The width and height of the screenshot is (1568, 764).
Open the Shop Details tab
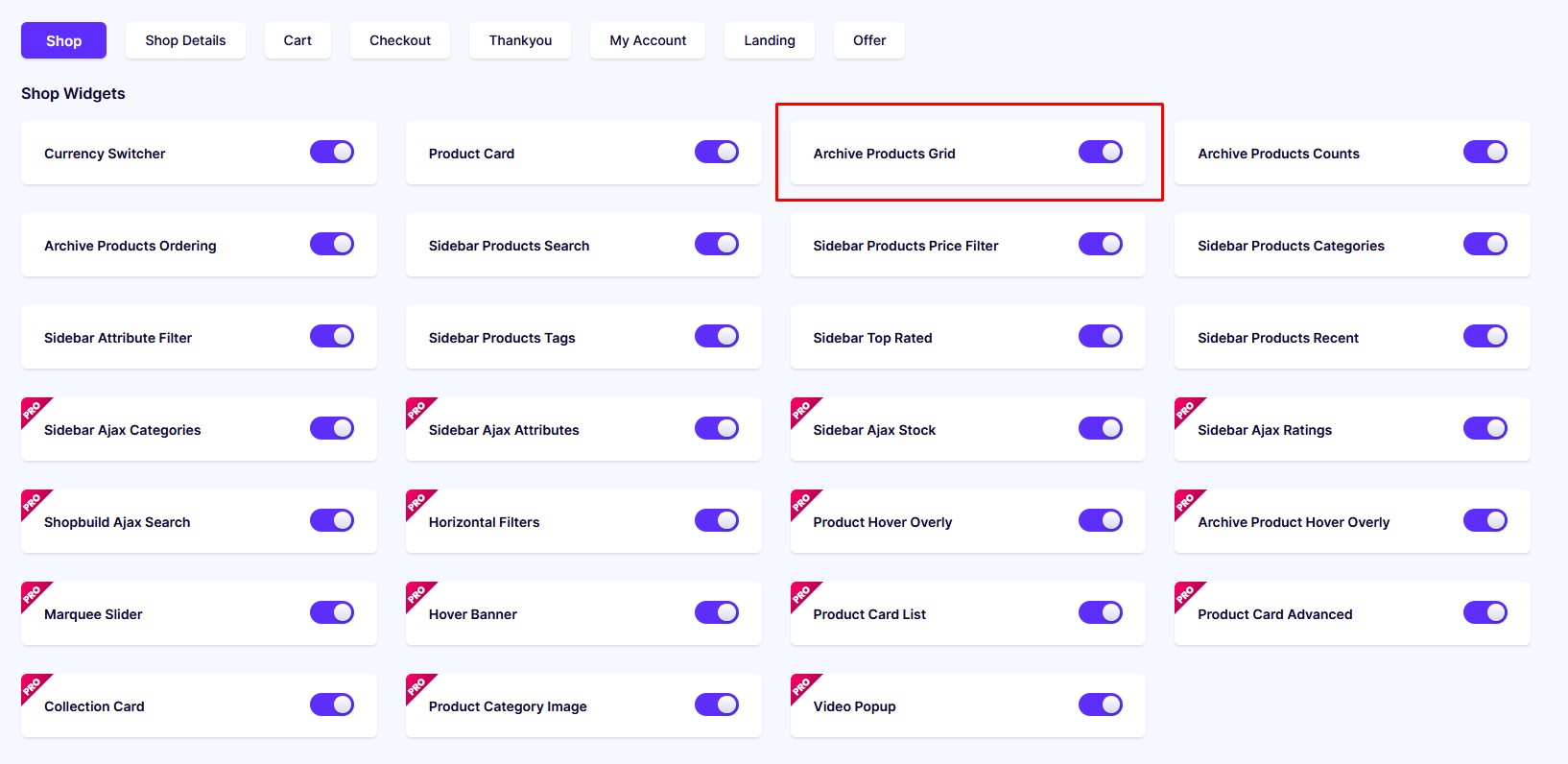tap(185, 40)
